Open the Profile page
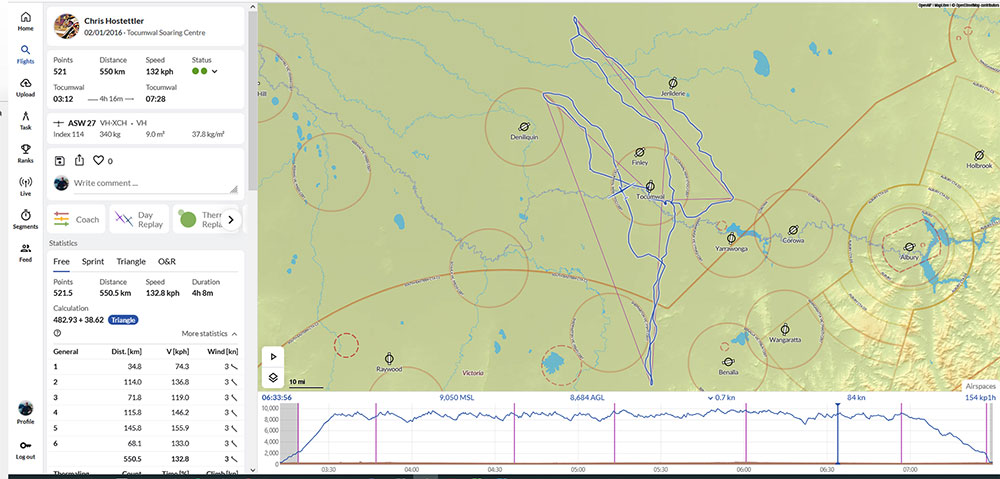The width and height of the screenshot is (1000, 479). pyautogui.click(x=26, y=413)
